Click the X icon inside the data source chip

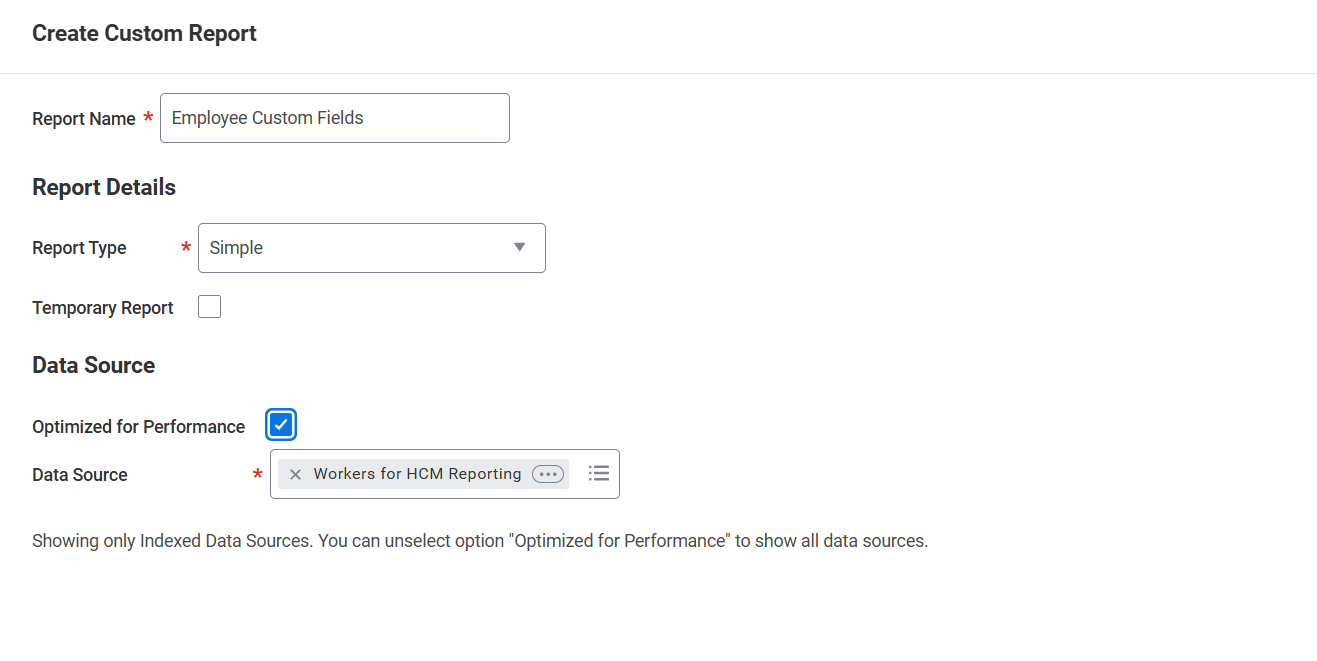coord(295,473)
